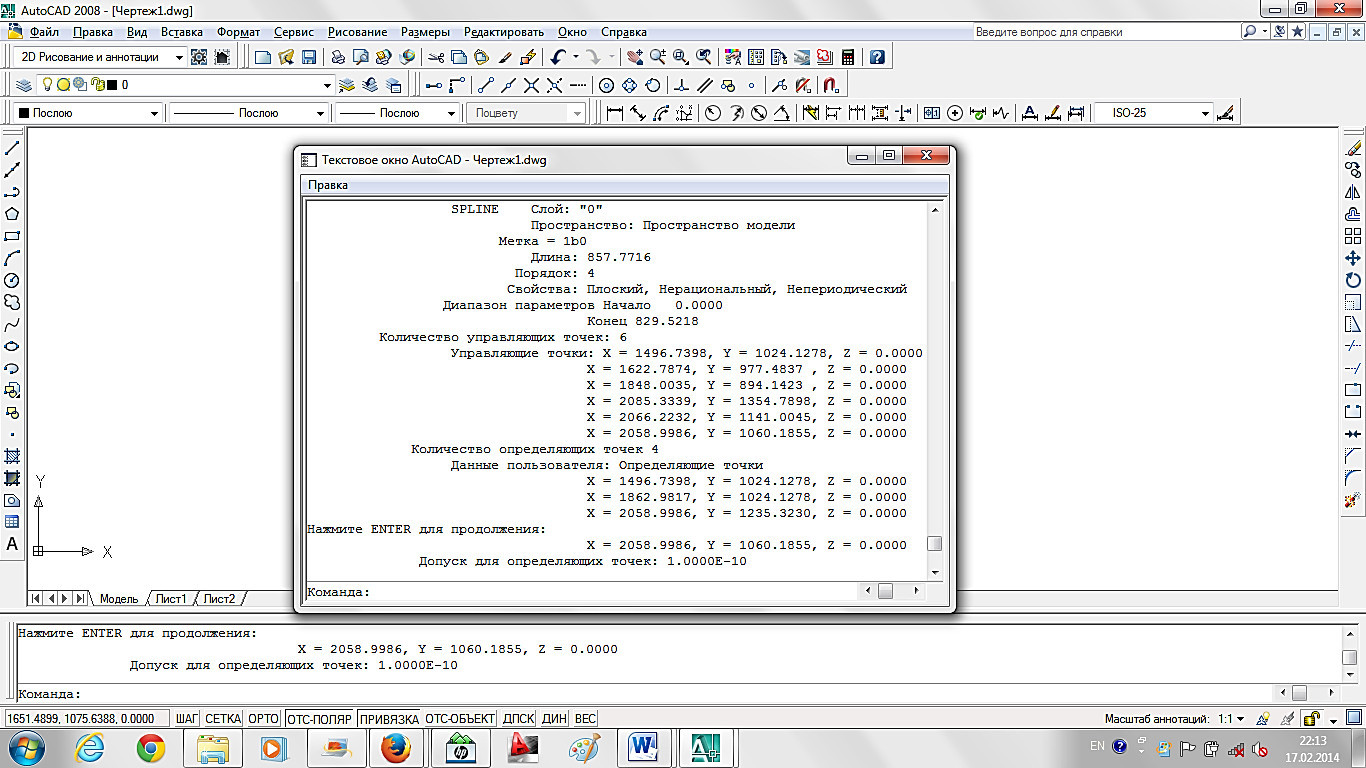Viewport: 1366px width, 768px height.
Task: Select the Ellipse drawing tool
Action: pos(12,346)
